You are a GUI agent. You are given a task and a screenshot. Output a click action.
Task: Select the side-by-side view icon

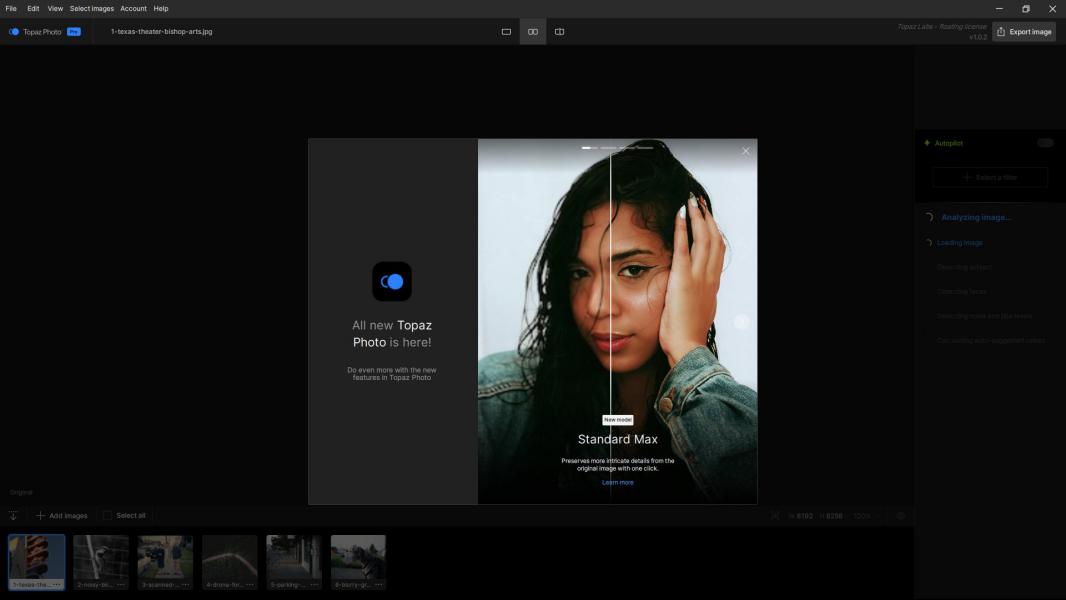click(533, 32)
